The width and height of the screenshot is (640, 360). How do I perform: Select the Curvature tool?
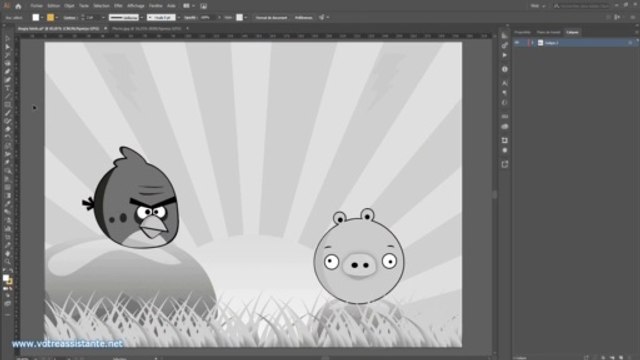(x=7, y=80)
